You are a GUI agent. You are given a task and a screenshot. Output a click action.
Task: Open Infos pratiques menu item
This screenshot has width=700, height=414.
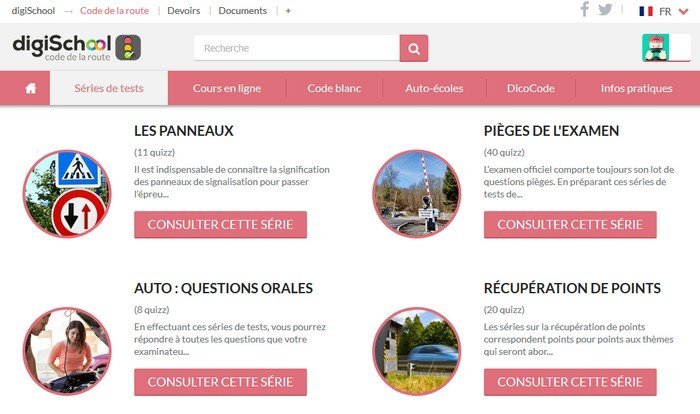[x=636, y=88]
